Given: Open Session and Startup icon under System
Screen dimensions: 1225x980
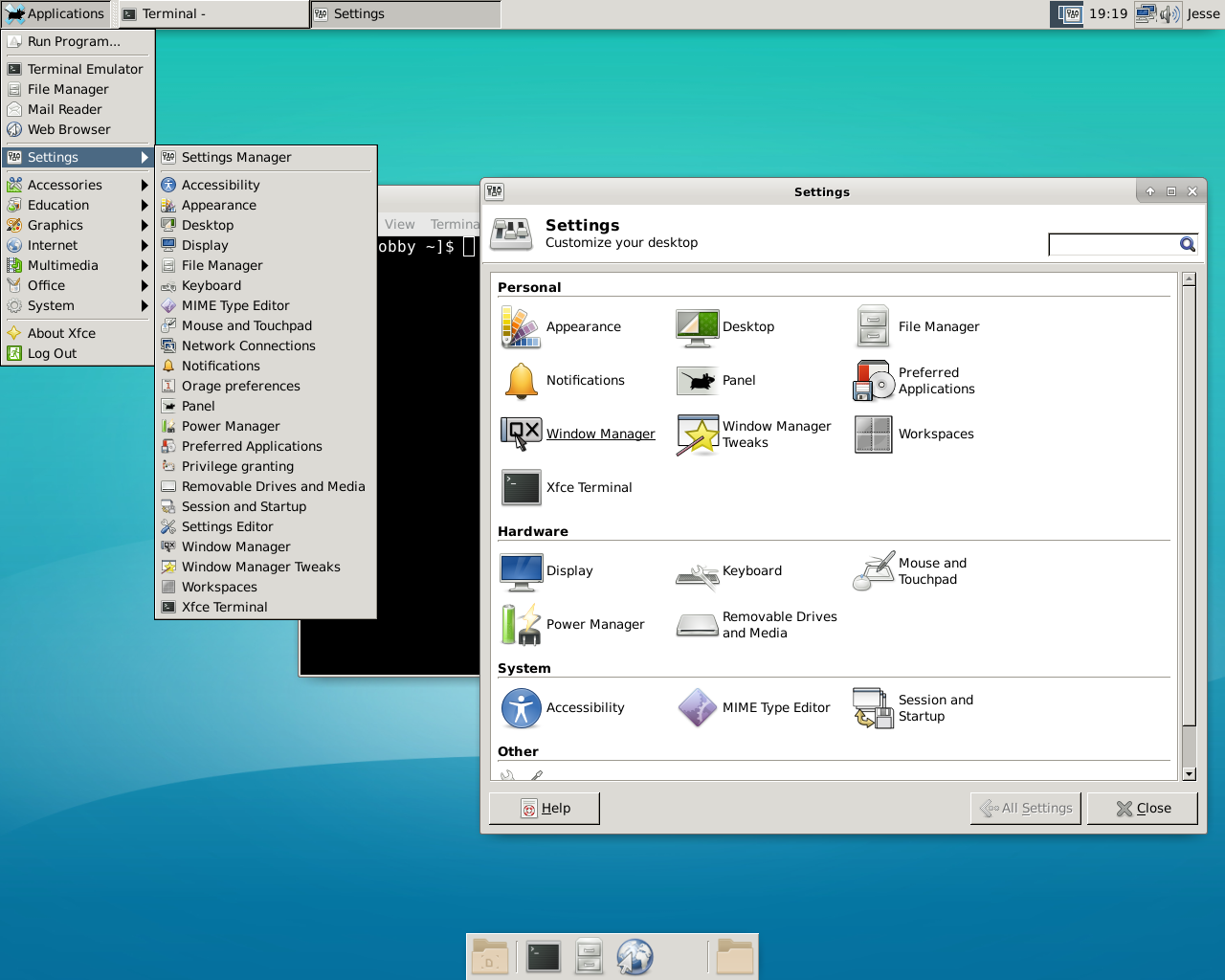Looking at the screenshot, I should point(873,708).
